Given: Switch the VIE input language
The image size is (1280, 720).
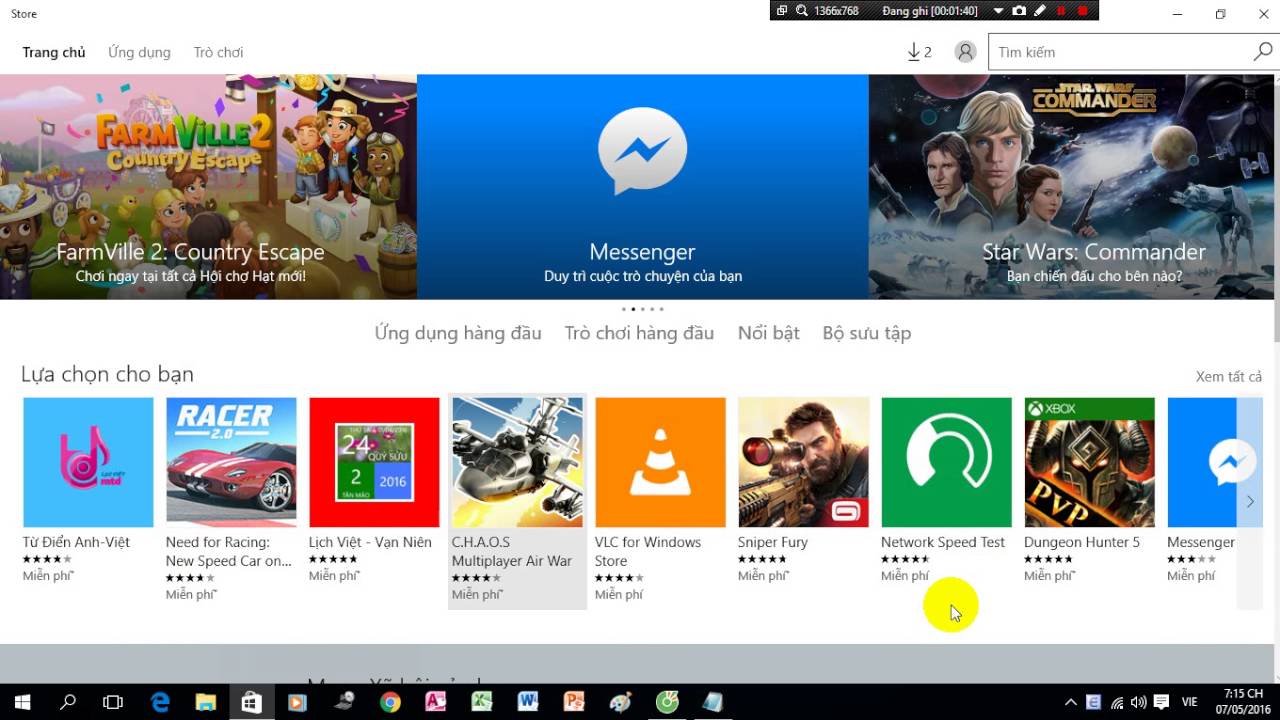Looking at the screenshot, I should pyautogui.click(x=1190, y=702).
